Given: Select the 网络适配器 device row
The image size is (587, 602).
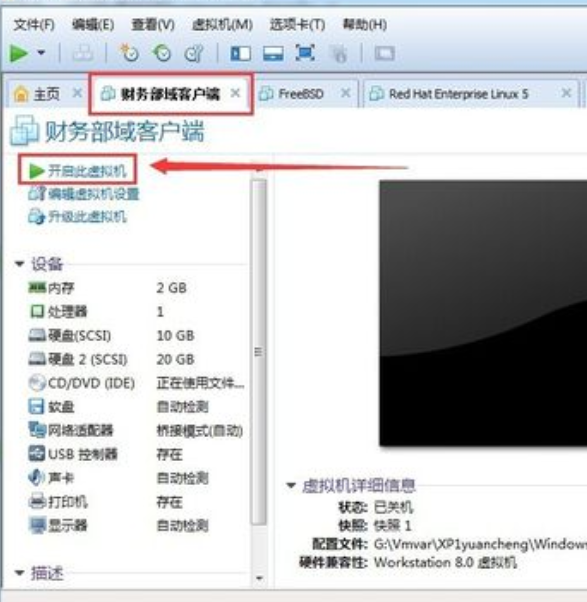Looking at the screenshot, I should pos(136,430).
